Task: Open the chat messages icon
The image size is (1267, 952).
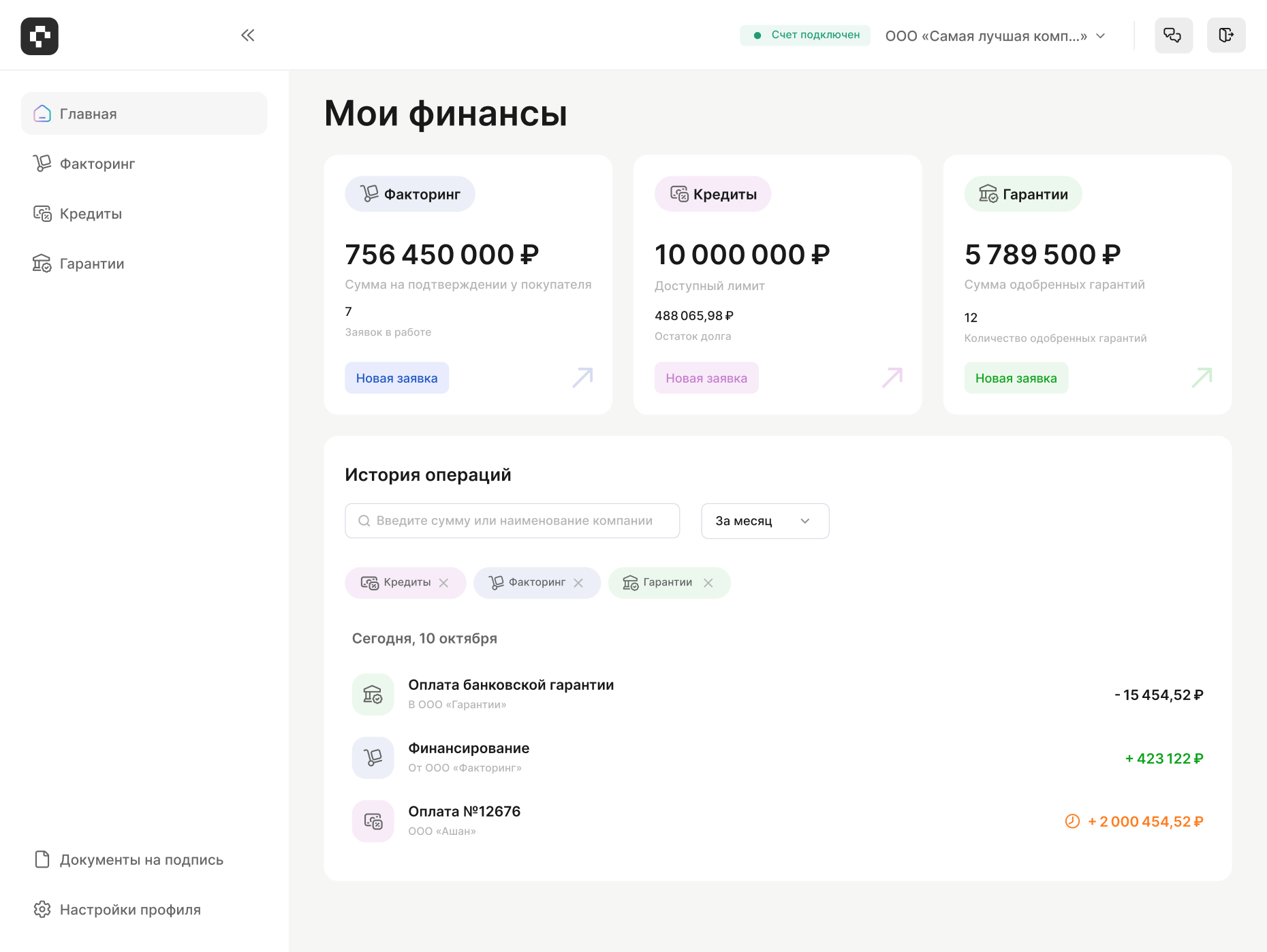Action: (1173, 35)
